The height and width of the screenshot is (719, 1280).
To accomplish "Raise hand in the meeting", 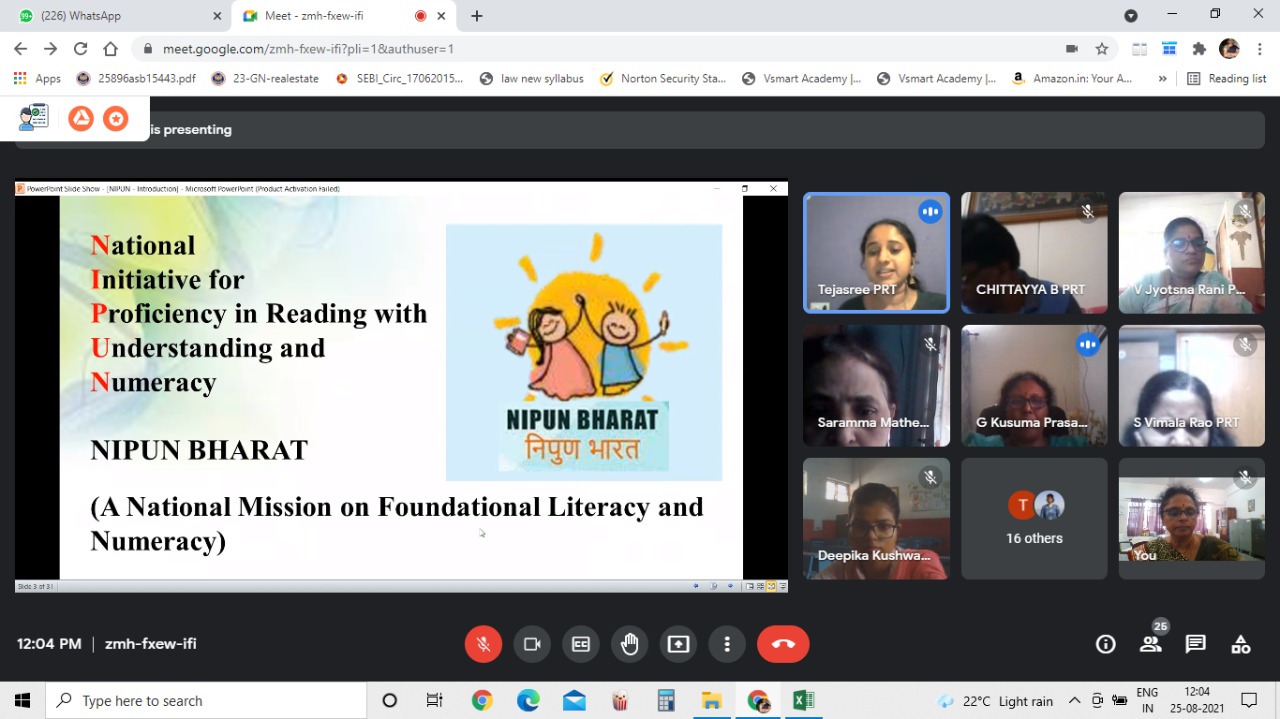I will 630,644.
